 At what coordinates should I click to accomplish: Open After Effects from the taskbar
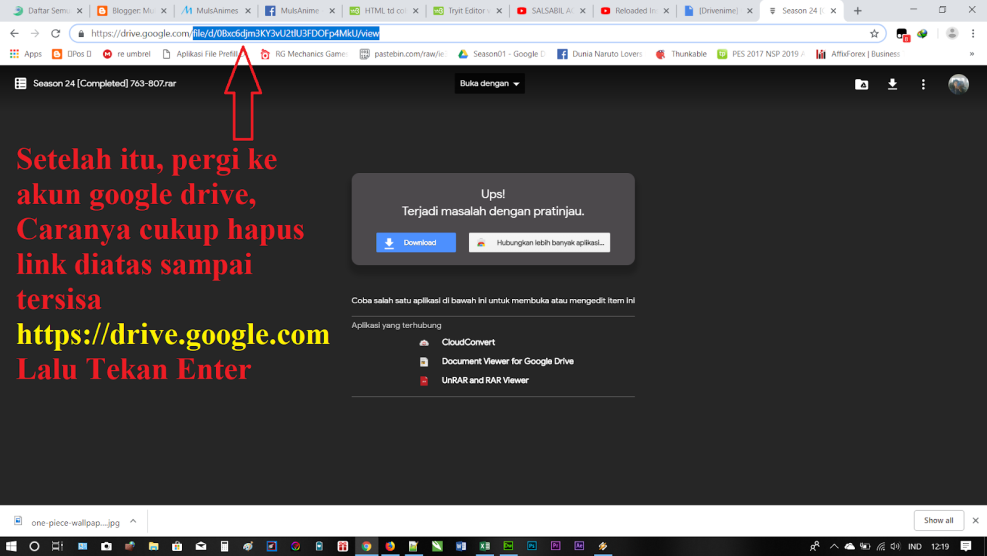(579, 546)
